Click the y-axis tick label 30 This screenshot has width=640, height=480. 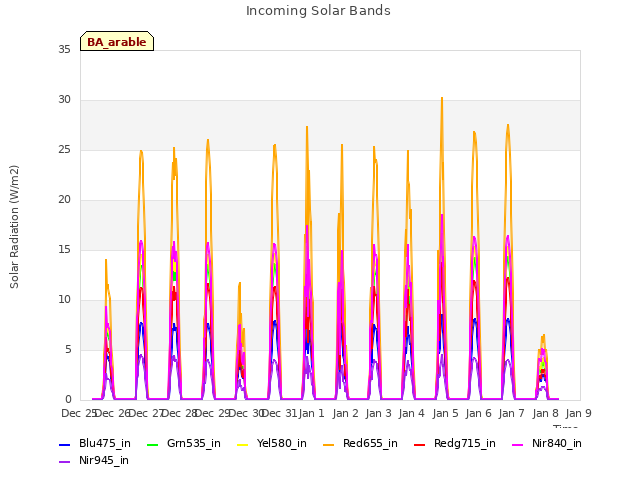click(x=64, y=100)
